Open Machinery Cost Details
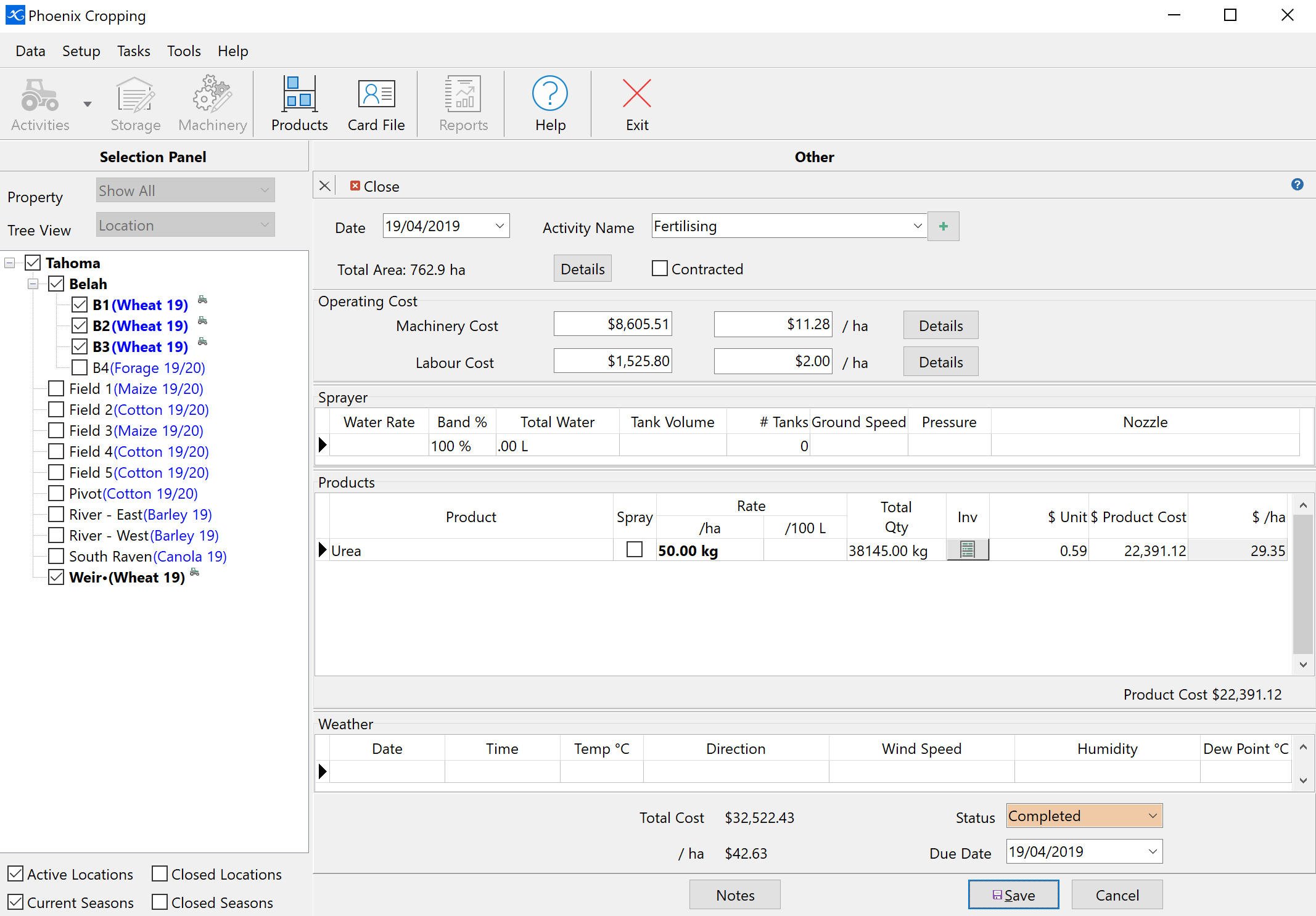1316x916 pixels. [x=941, y=325]
